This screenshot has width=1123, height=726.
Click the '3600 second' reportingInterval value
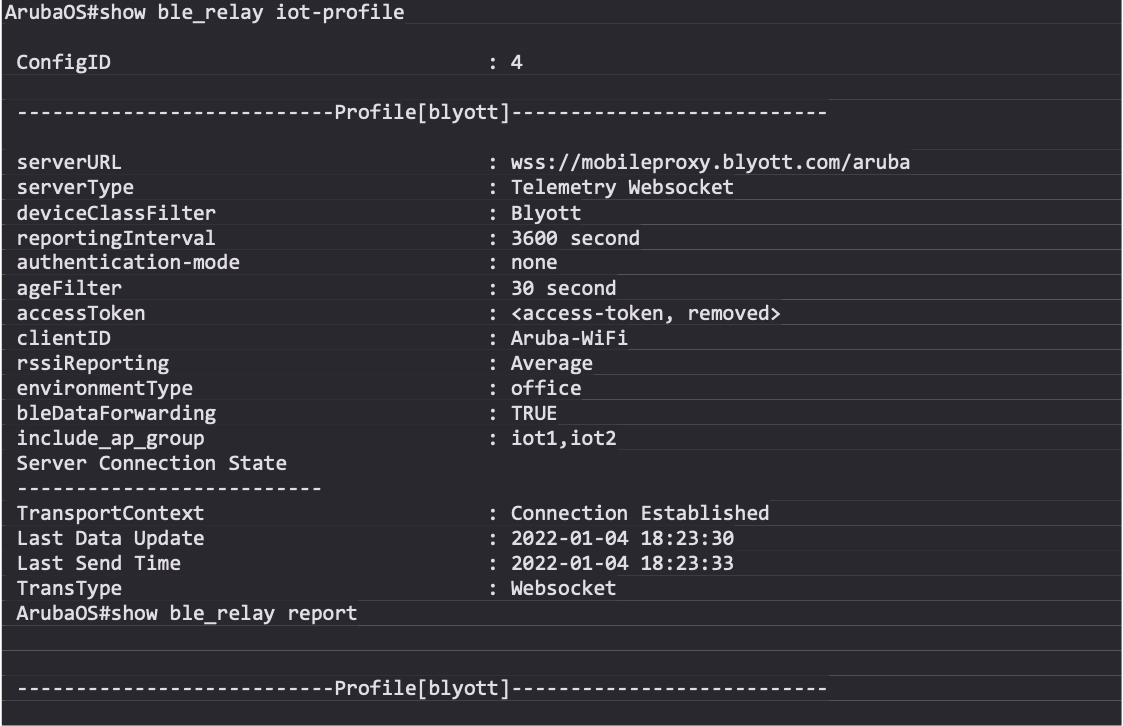point(575,238)
